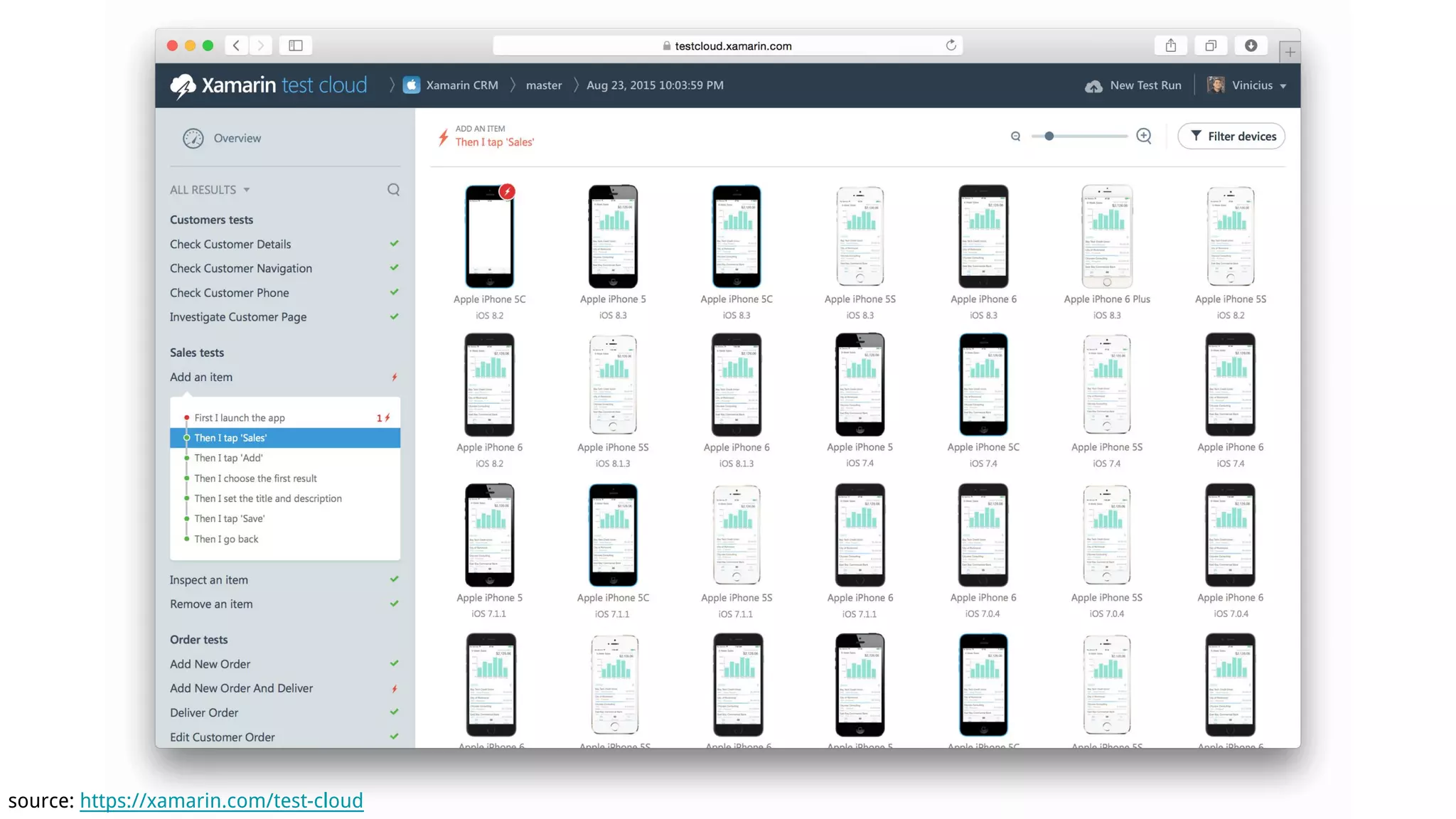This screenshot has height=819, width=1456.
Task: Select step Then I tap 'Save'
Action: 285,519
